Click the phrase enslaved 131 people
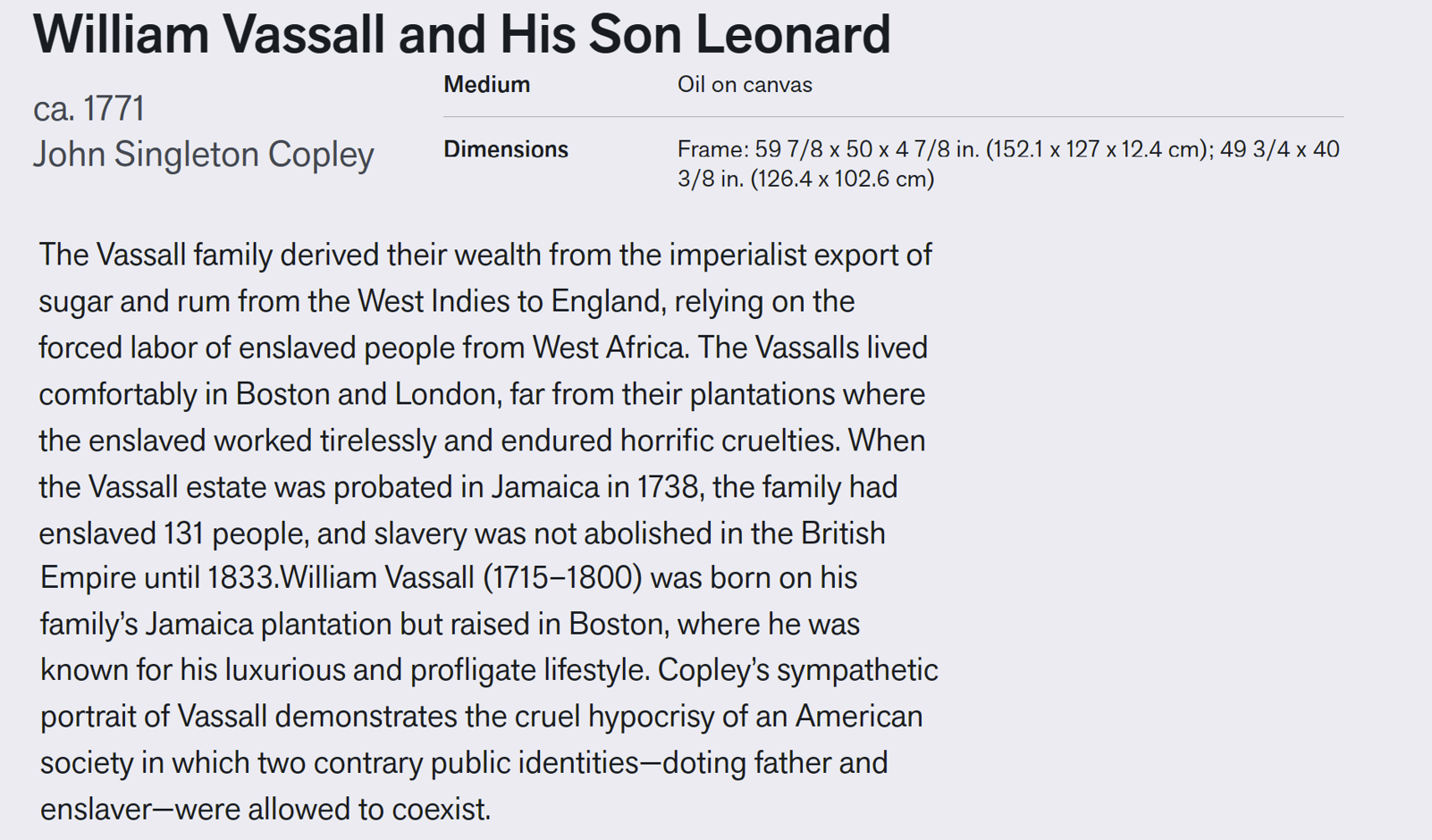Screen dimensions: 1432x840 (x=174, y=533)
